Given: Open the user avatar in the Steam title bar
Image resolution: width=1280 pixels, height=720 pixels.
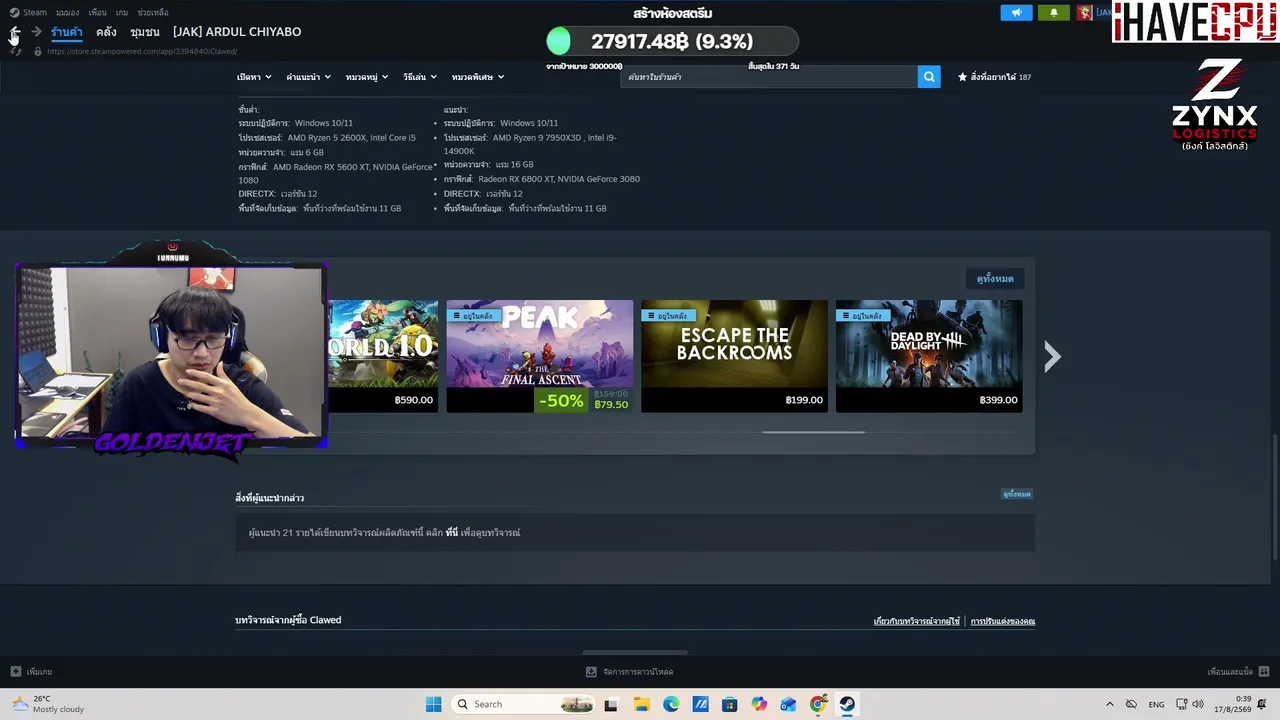Looking at the screenshot, I should click(1084, 13).
